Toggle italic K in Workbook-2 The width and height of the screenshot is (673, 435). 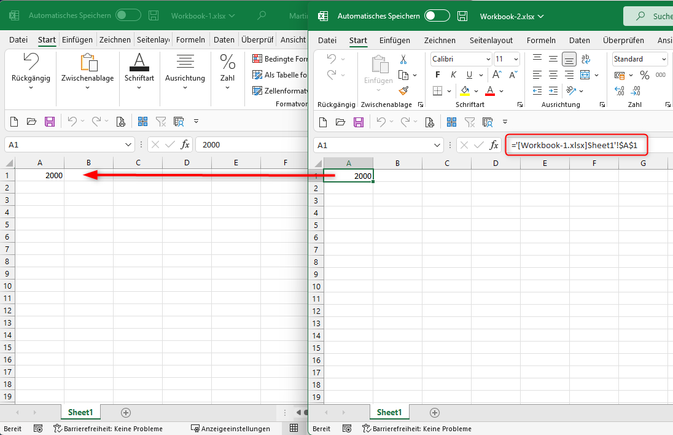pyautogui.click(x=453, y=75)
